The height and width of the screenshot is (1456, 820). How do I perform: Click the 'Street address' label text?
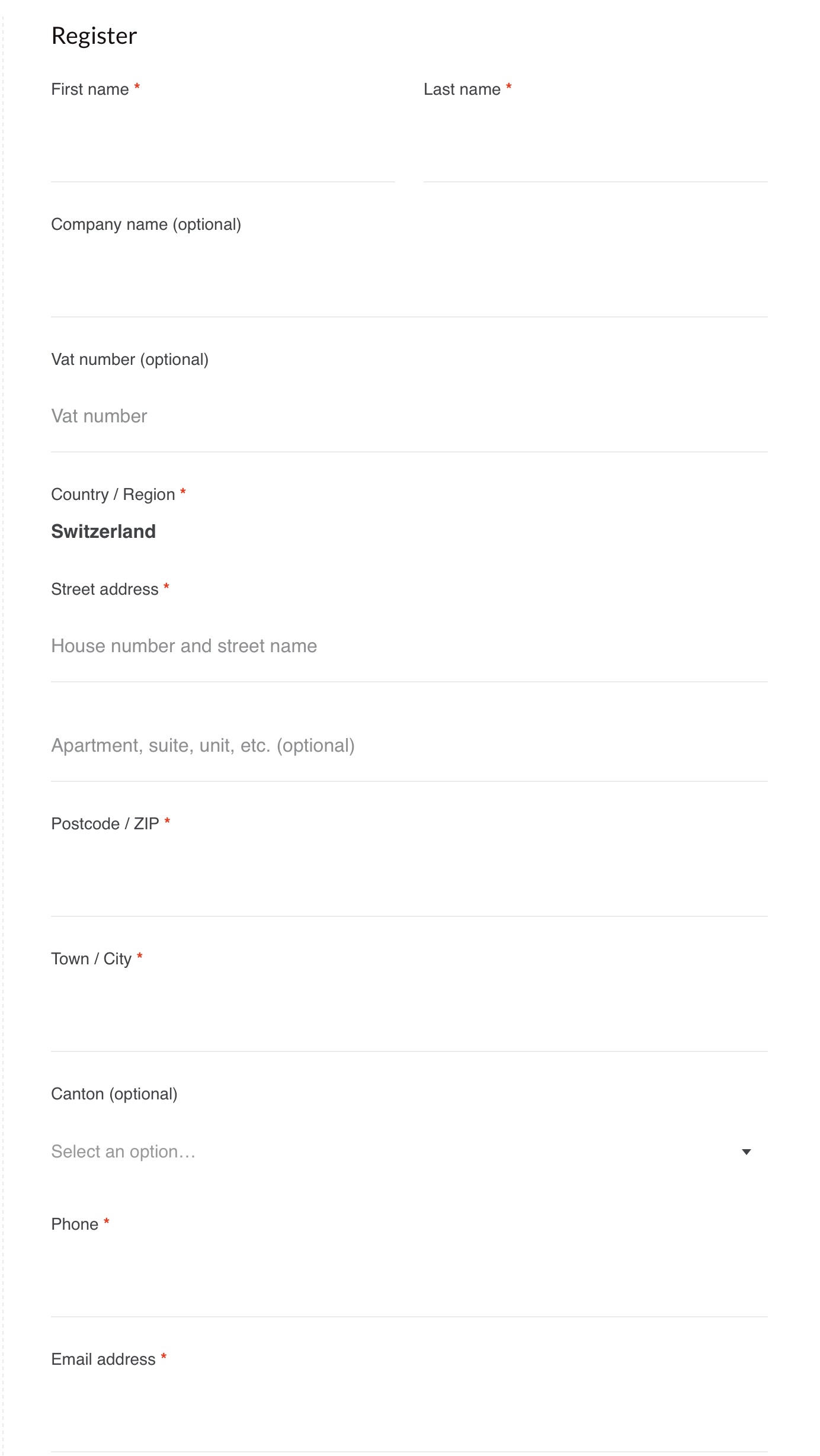[x=105, y=589]
